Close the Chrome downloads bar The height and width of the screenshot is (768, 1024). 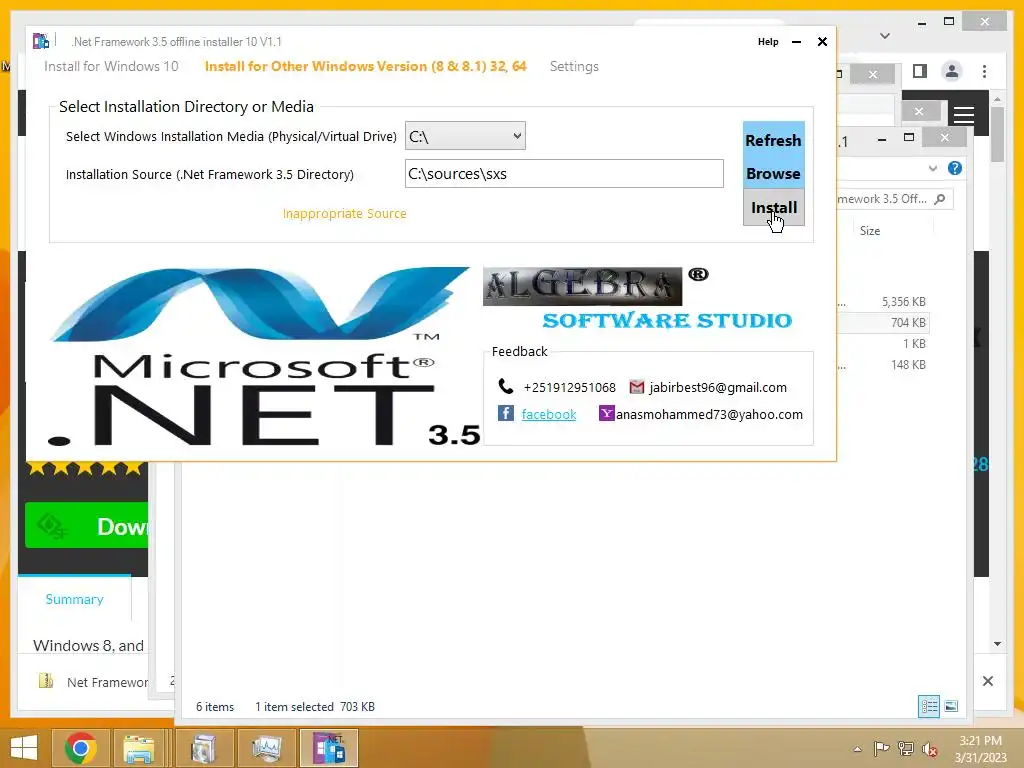[987, 681]
